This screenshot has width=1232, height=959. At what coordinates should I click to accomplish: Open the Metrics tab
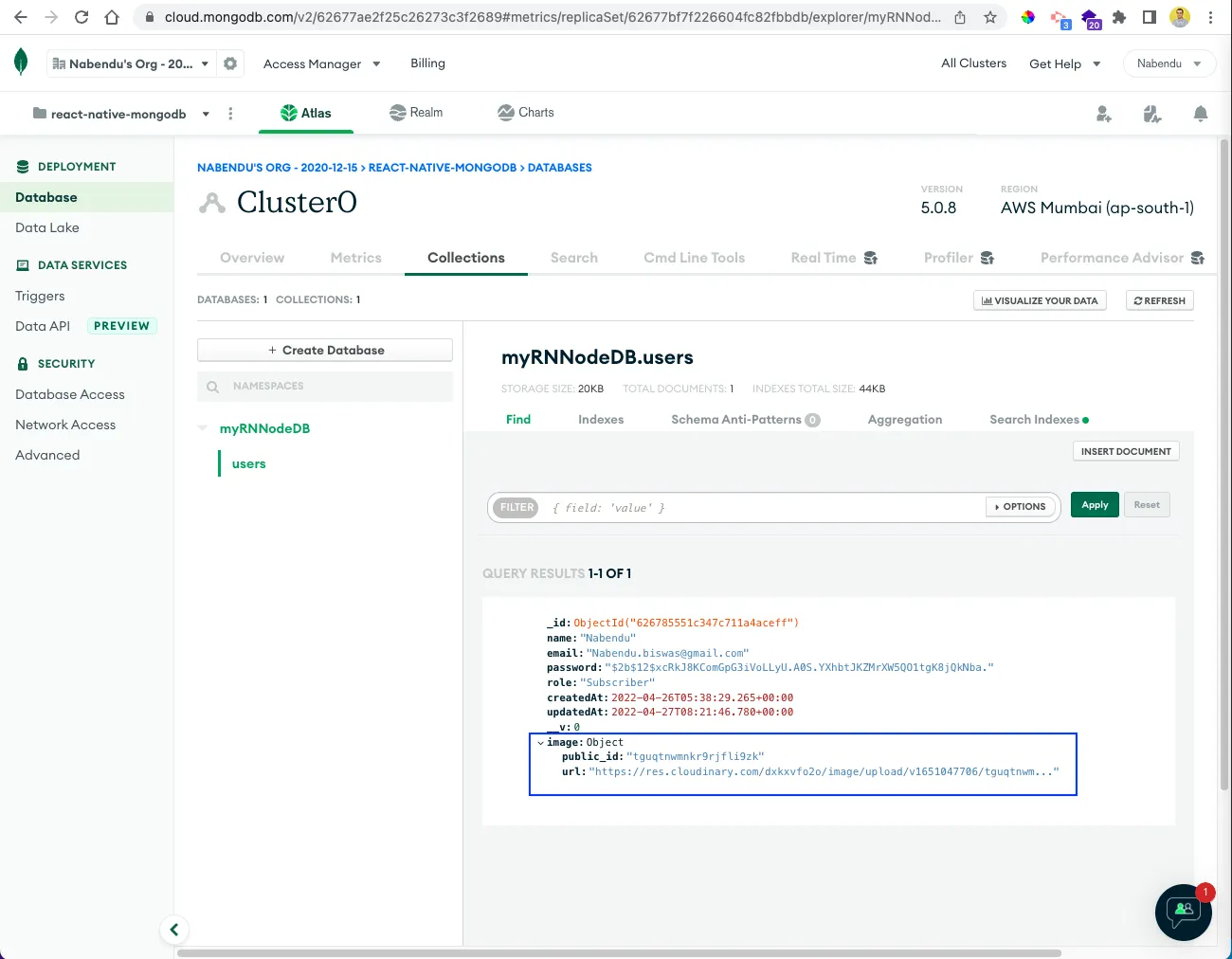(x=356, y=258)
